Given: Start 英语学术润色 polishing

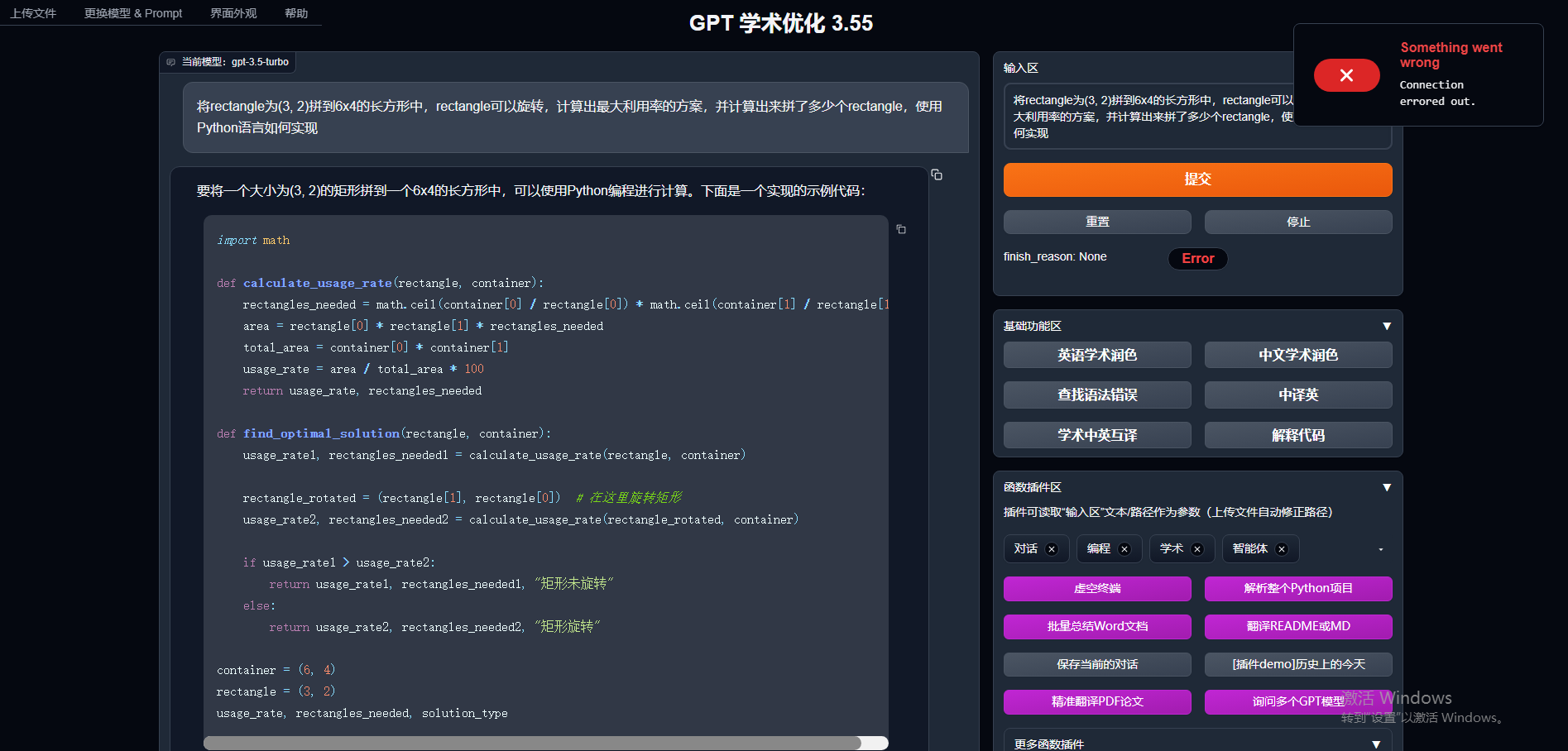Looking at the screenshot, I should coord(1097,355).
